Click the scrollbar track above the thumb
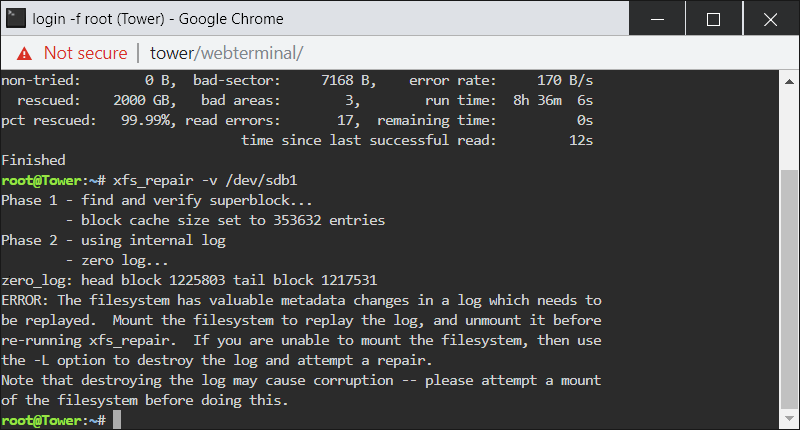 click(x=789, y=130)
